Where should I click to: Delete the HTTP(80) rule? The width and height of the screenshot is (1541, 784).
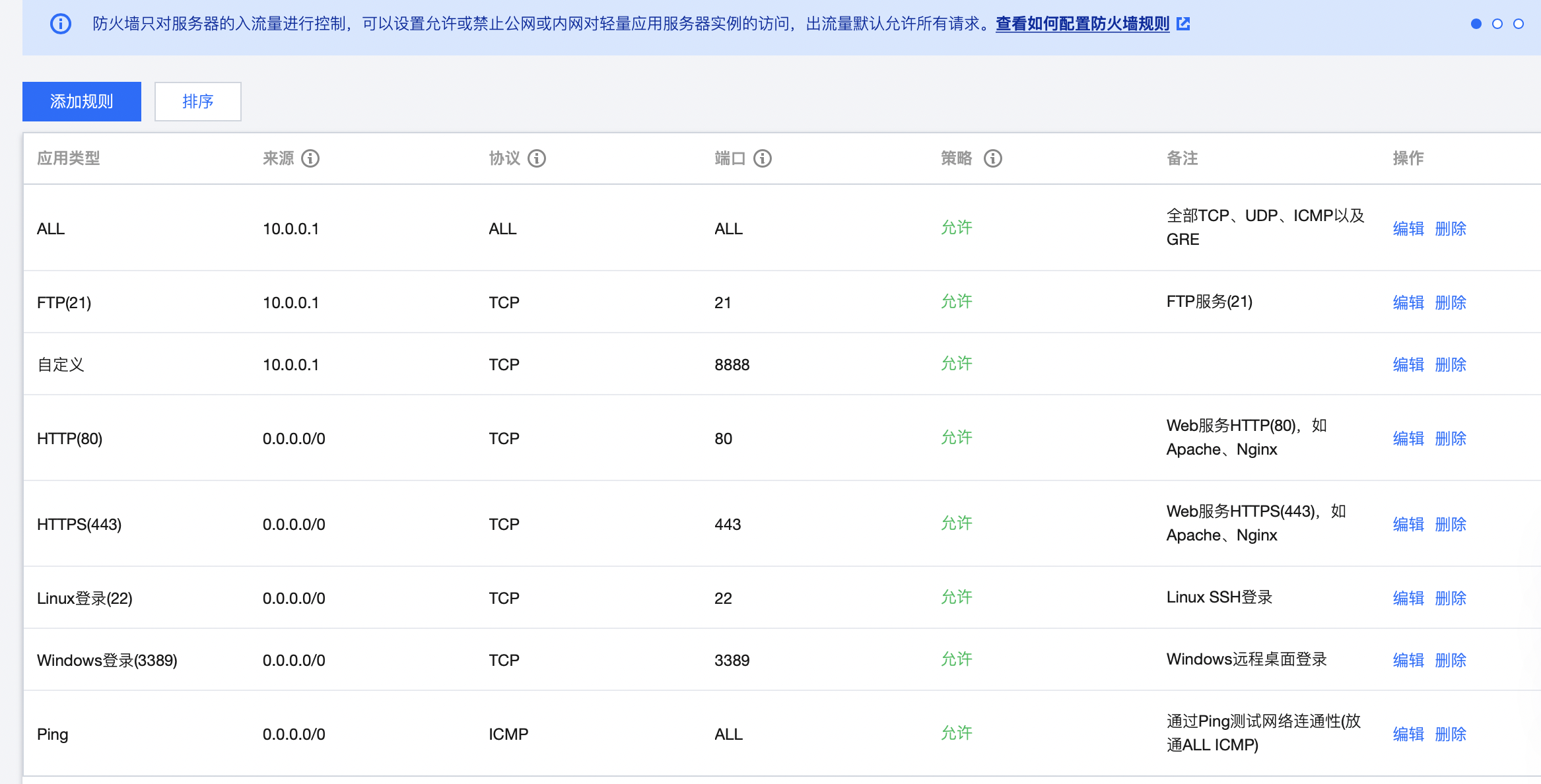click(x=1451, y=439)
